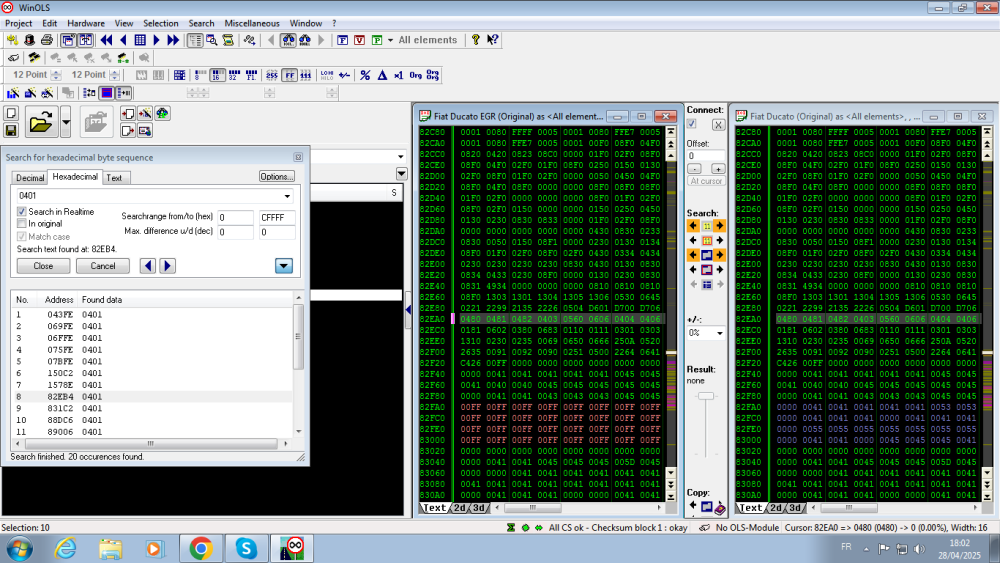Image resolution: width=1000 pixels, height=563 pixels.
Task: Adjust the first 12 Point font size spinner
Action: (x=56, y=75)
